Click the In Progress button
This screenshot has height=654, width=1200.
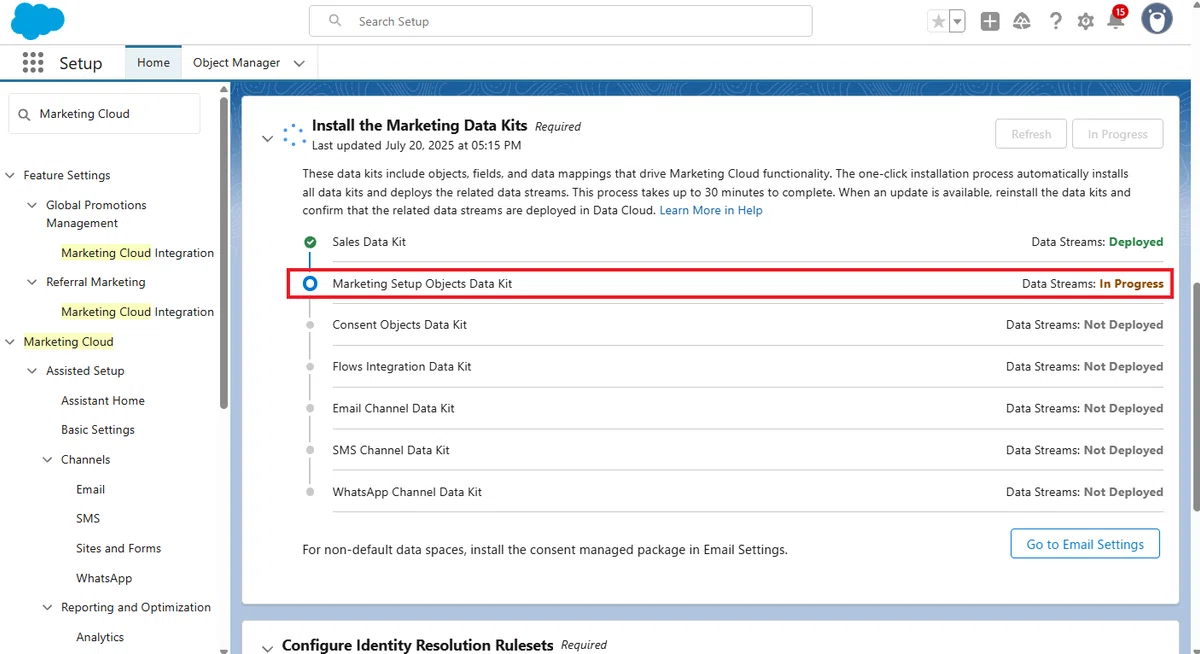pyautogui.click(x=1118, y=134)
